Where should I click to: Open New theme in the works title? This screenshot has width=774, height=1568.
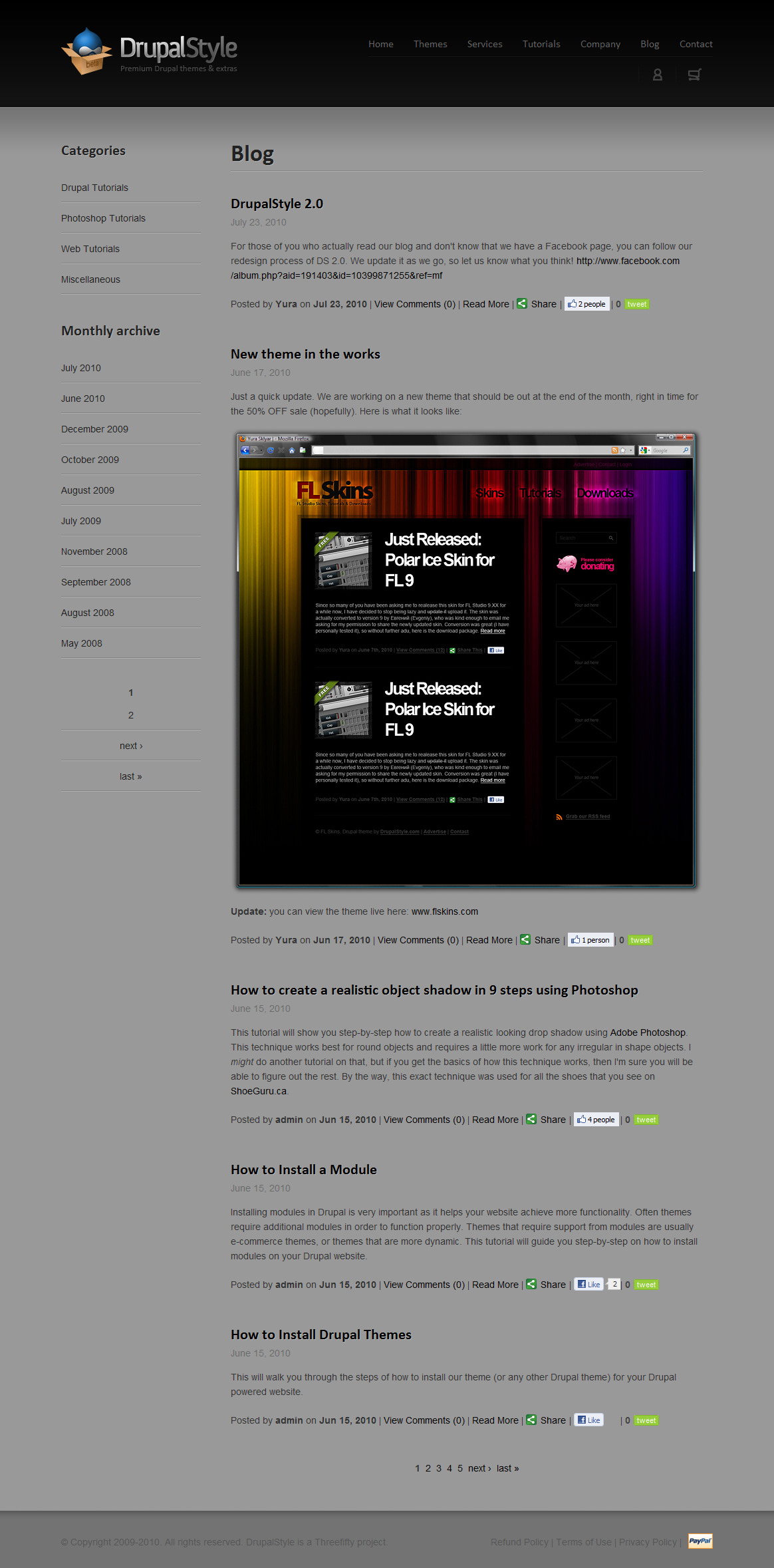(x=305, y=354)
